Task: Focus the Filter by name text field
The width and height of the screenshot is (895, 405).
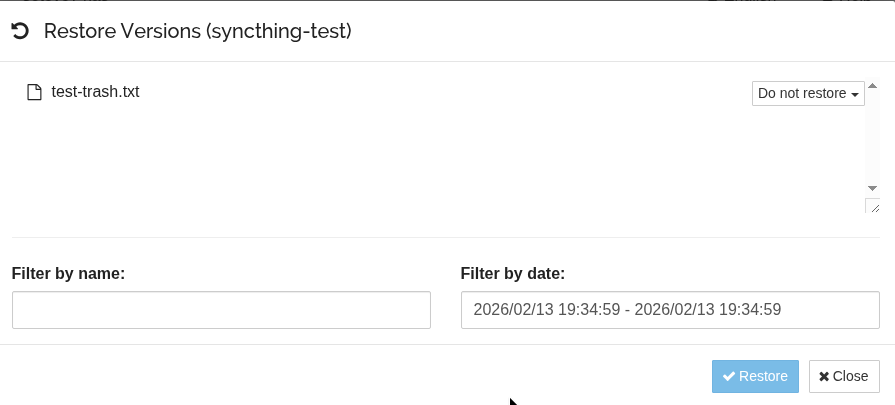Action: pos(221,310)
